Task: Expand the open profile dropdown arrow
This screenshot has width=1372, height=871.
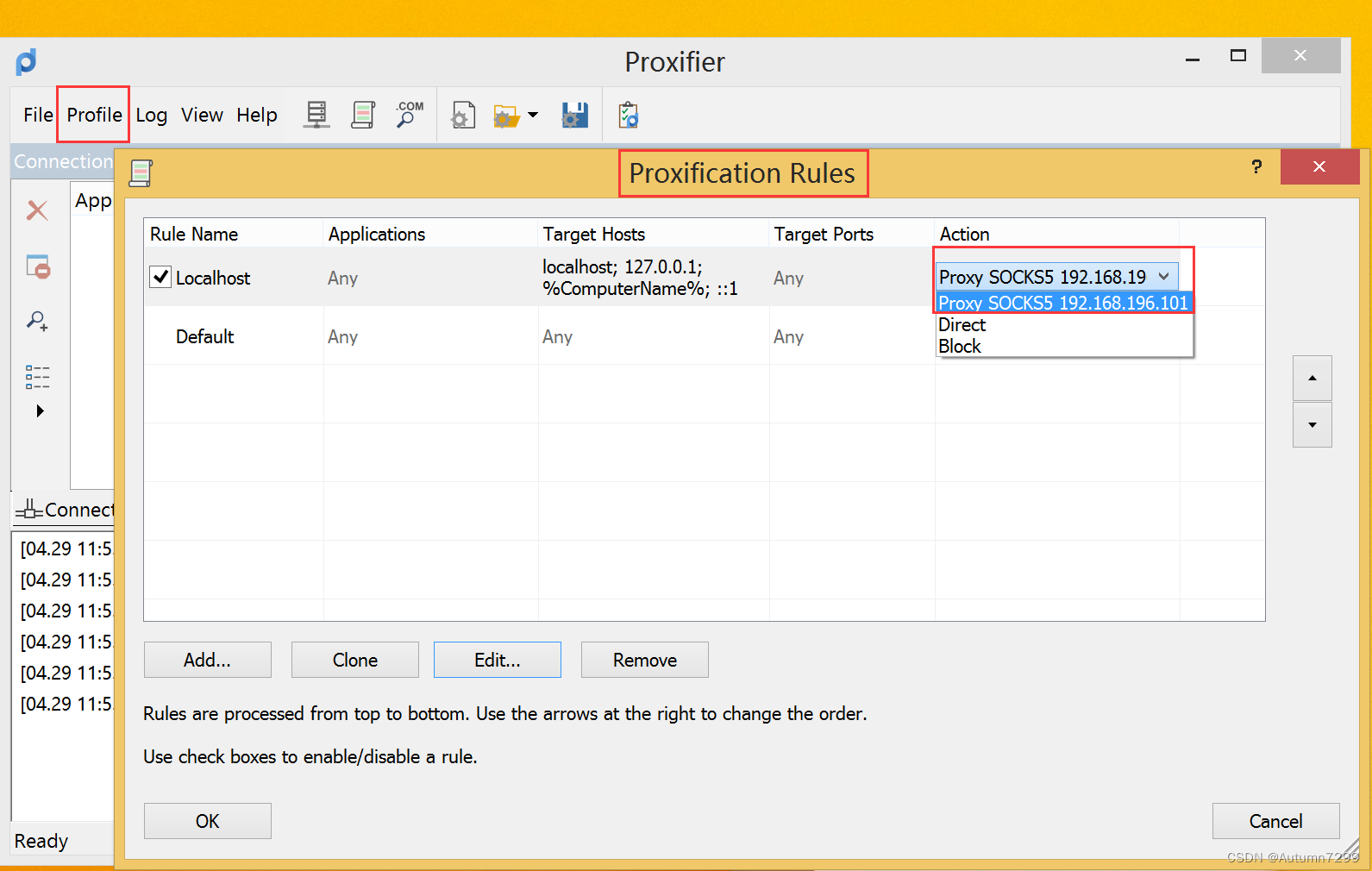Action: [x=533, y=115]
